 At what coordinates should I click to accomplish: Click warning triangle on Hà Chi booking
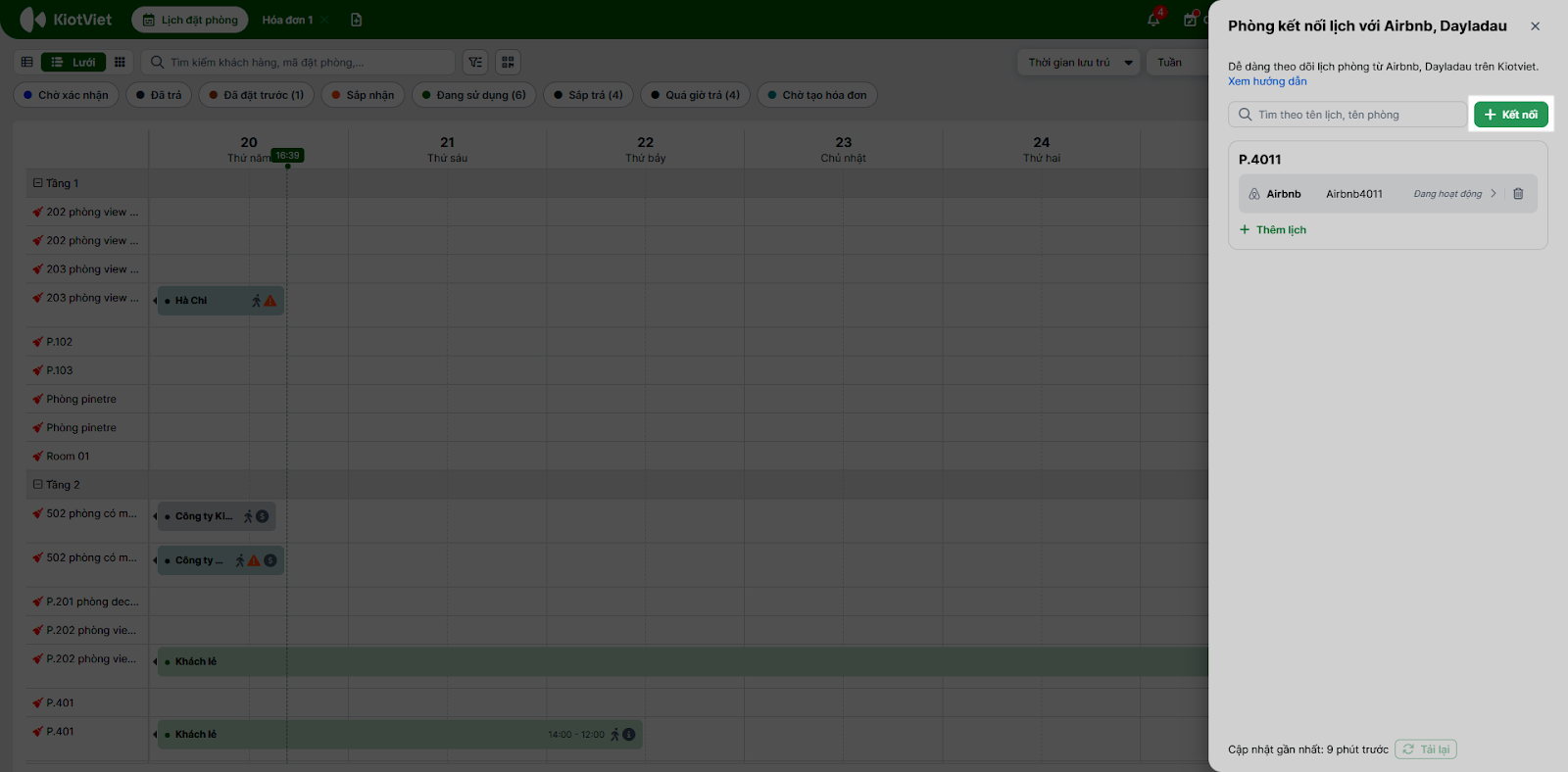pyautogui.click(x=270, y=301)
